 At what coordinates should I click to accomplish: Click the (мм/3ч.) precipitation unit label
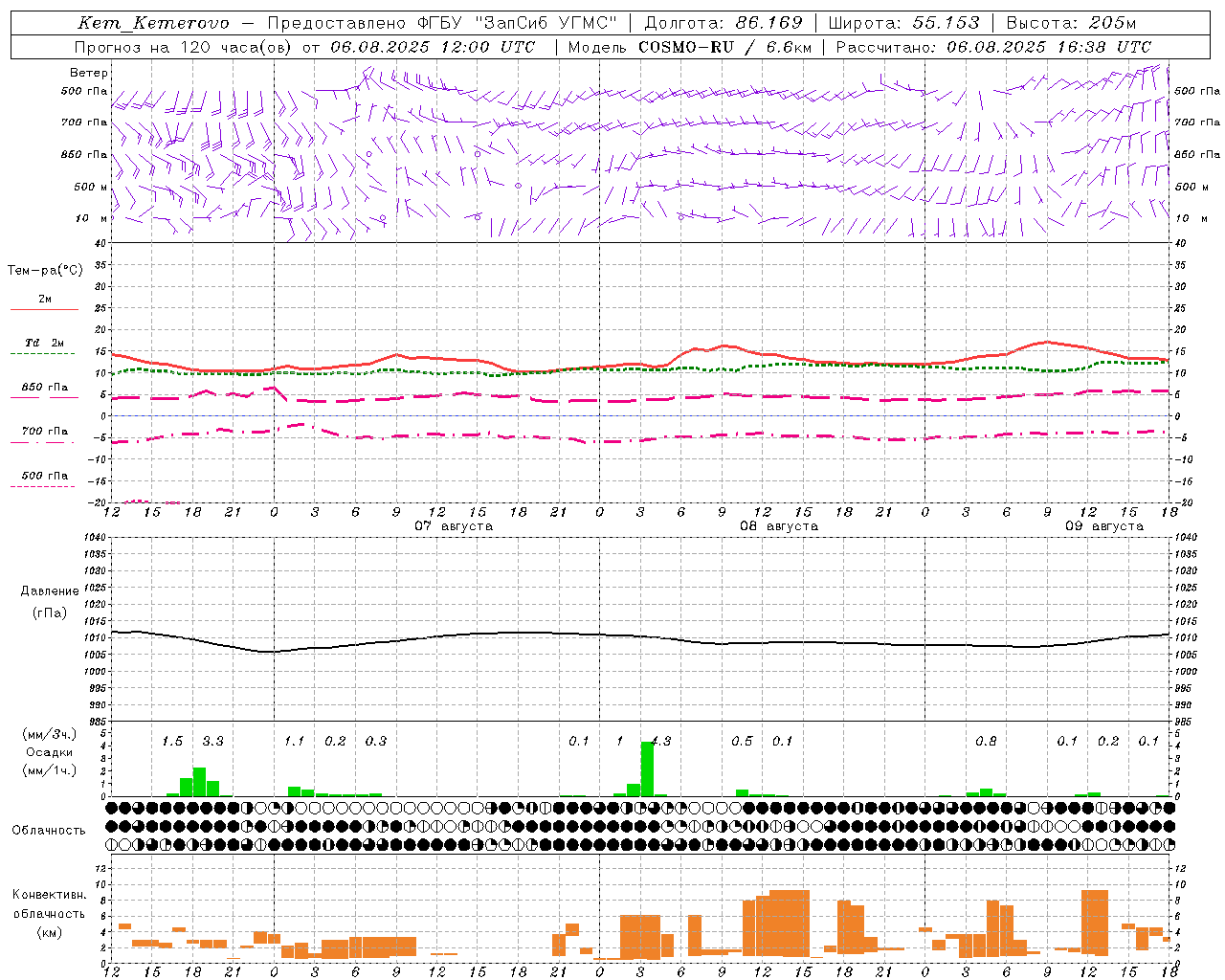coord(50,734)
